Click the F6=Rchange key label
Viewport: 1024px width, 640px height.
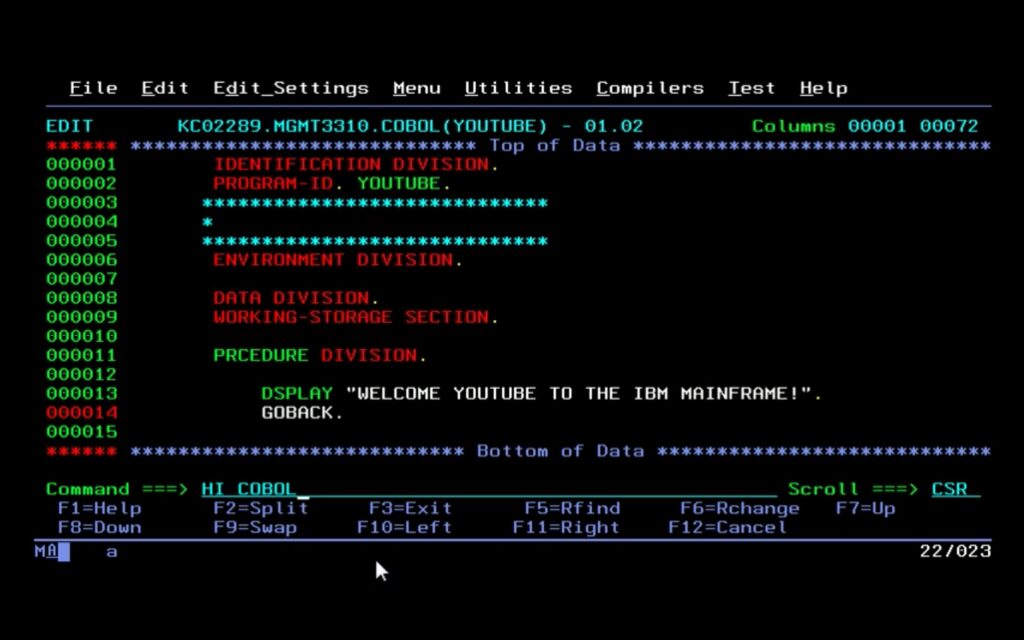742,508
